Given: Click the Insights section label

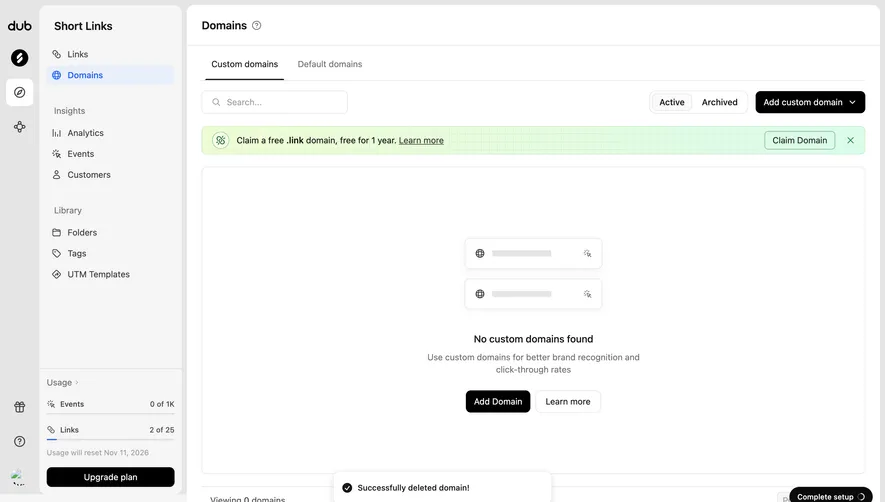Looking at the screenshot, I should click(69, 111).
